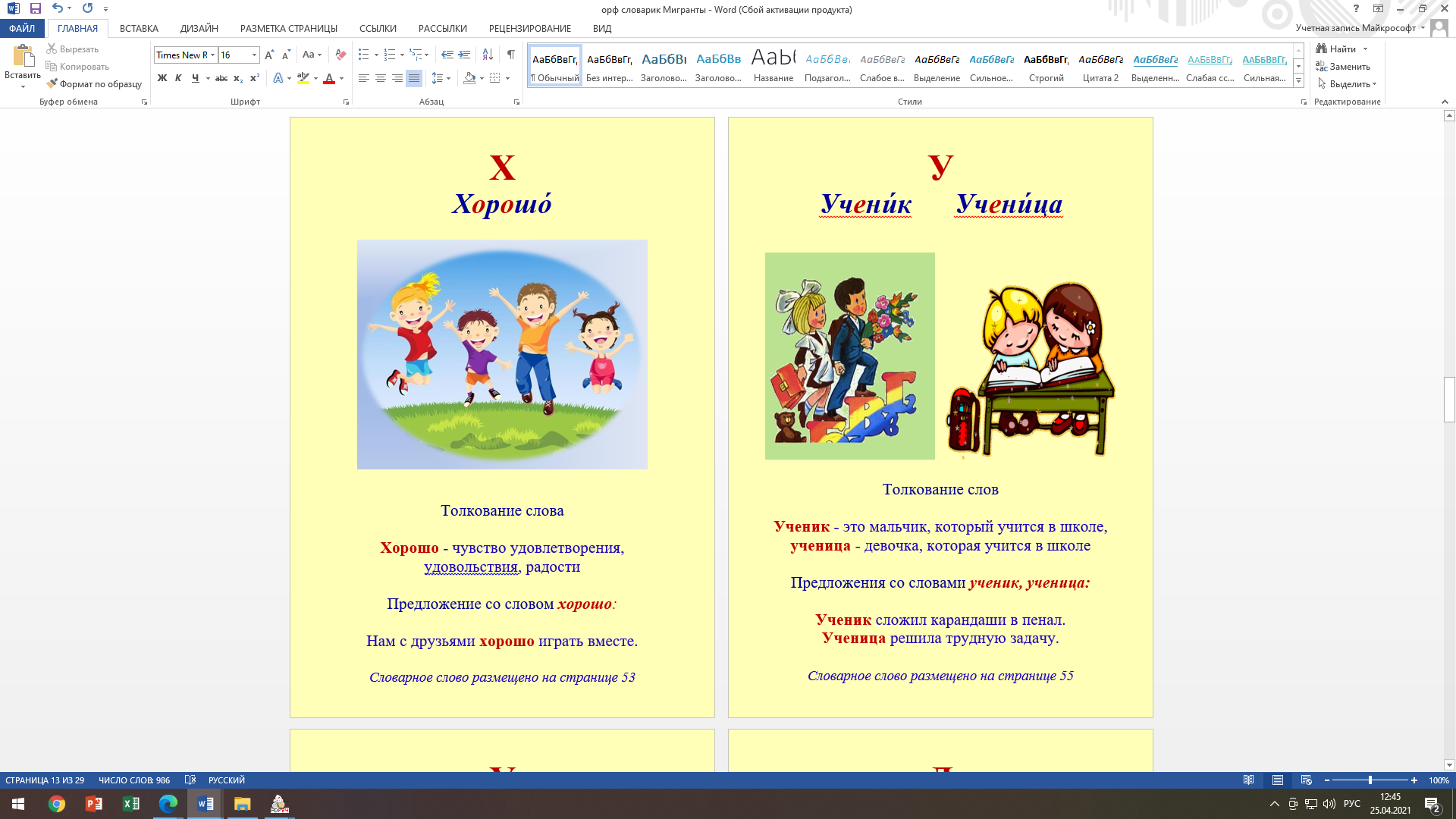Apply the Без интервала style

(x=609, y=66)
